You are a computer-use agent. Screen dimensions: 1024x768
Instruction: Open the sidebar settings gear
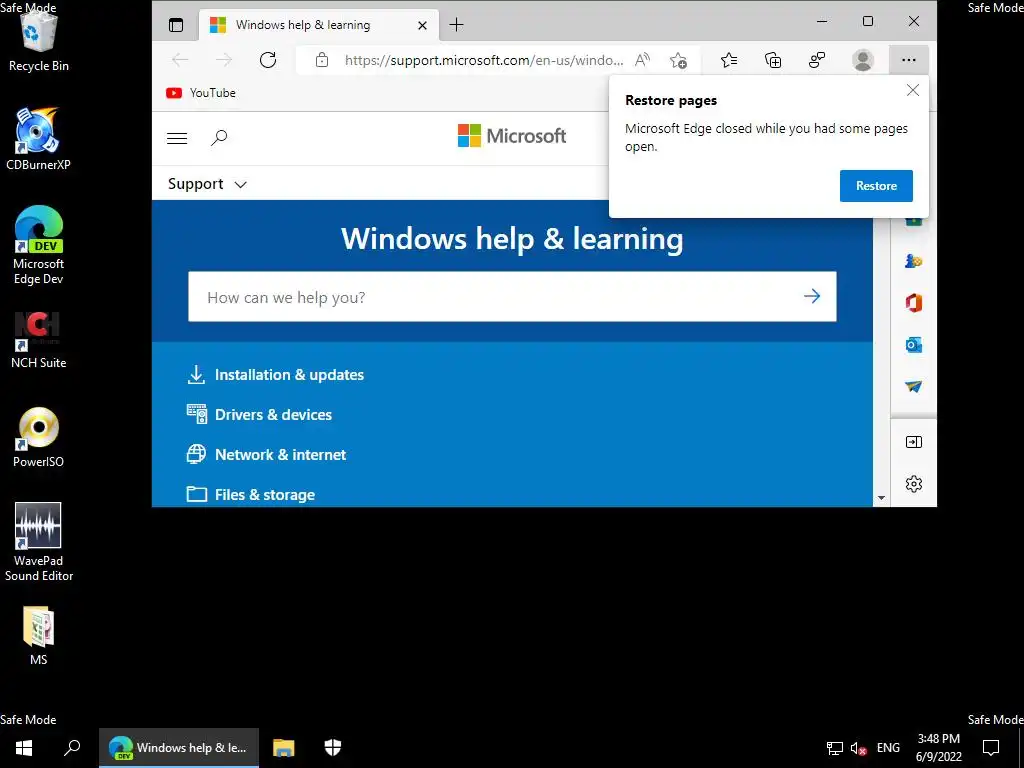[x=914, y=484]
